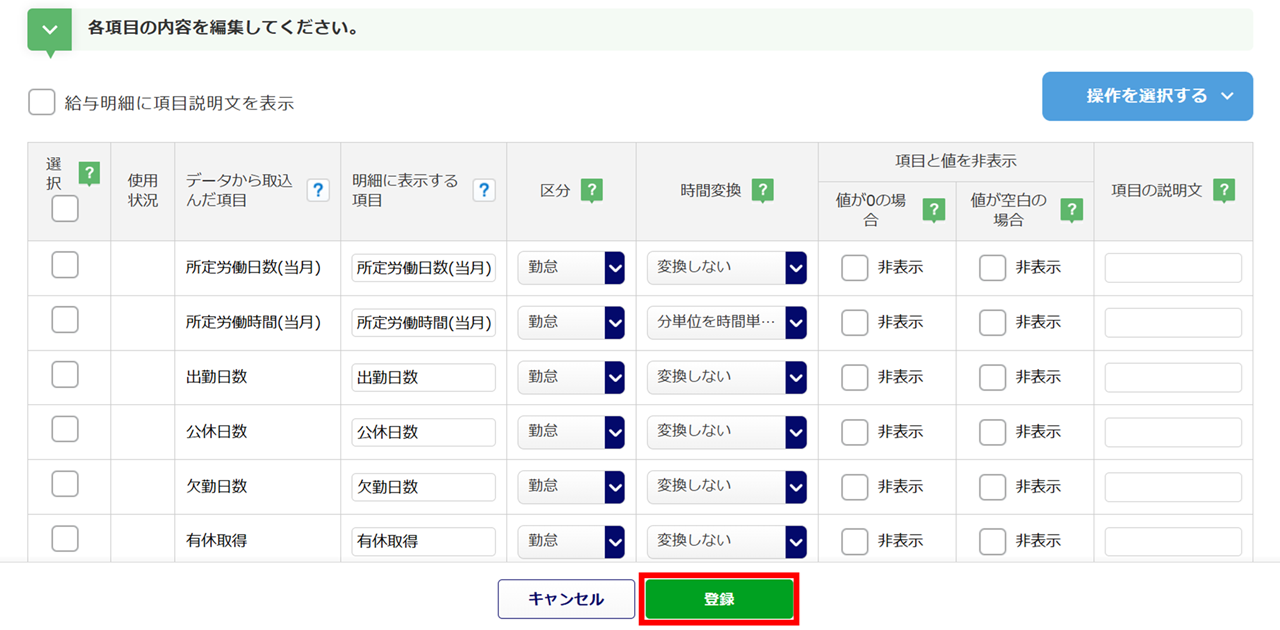Screen dimensions: 1280x630
Task: Open the 操作を選択する dropdown
Action: pyautogui.click(x=1147, y=96)
